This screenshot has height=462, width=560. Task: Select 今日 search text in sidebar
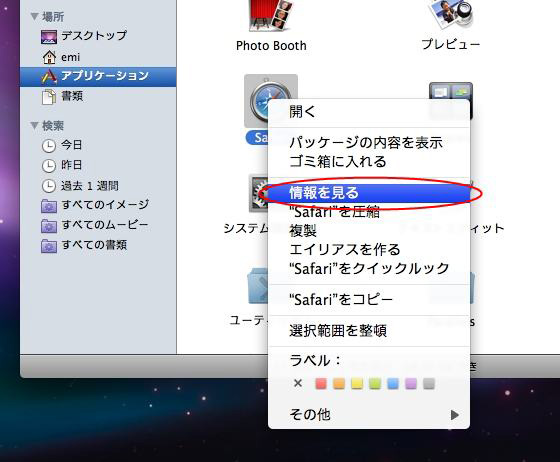point(72,145)
